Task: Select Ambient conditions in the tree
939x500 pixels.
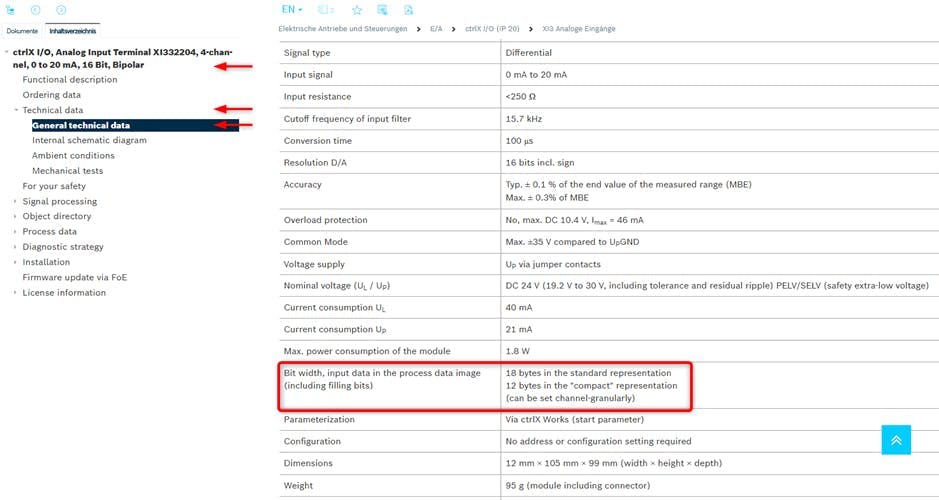Action: [73, 155]
